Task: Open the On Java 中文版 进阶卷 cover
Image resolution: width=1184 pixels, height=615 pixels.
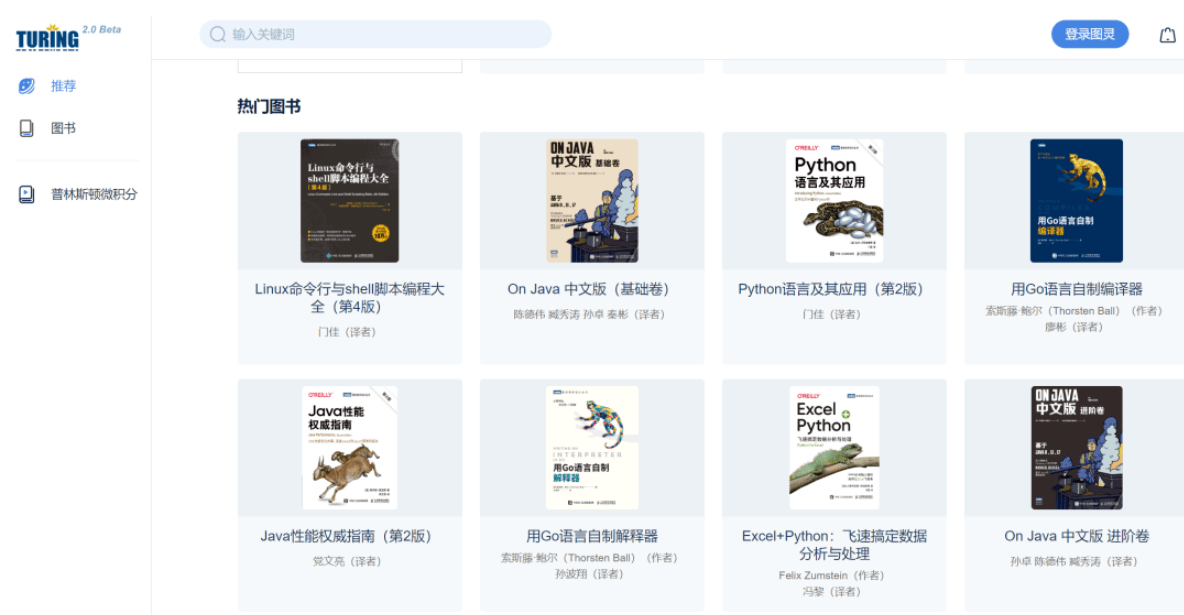Action: pyautogui.click(x=1076, y=447)
